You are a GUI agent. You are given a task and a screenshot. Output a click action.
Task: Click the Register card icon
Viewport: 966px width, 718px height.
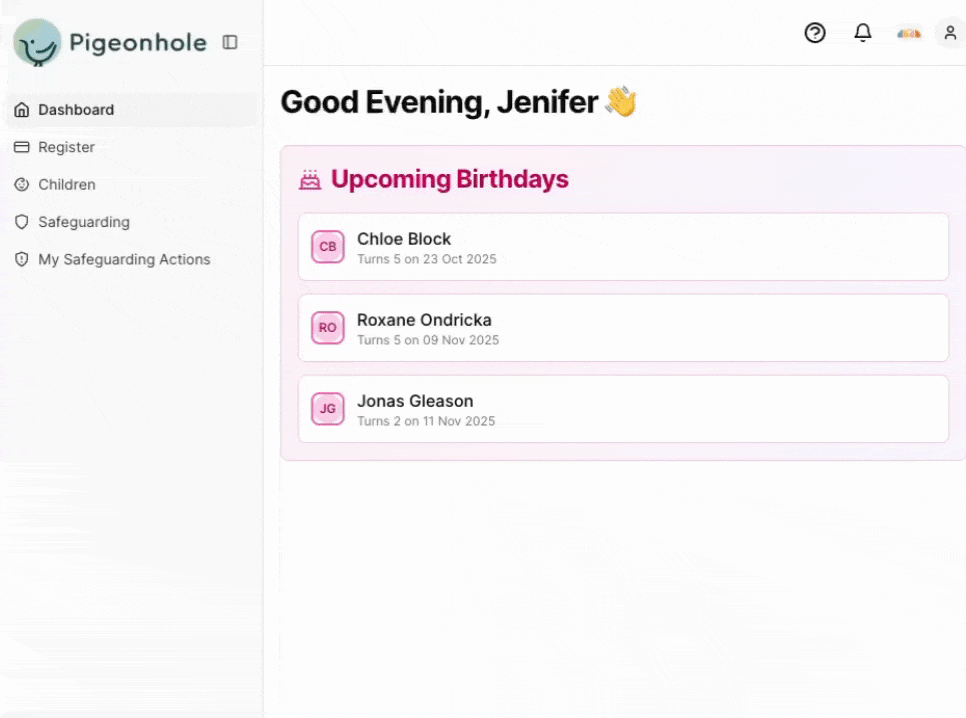coord(22,147)
